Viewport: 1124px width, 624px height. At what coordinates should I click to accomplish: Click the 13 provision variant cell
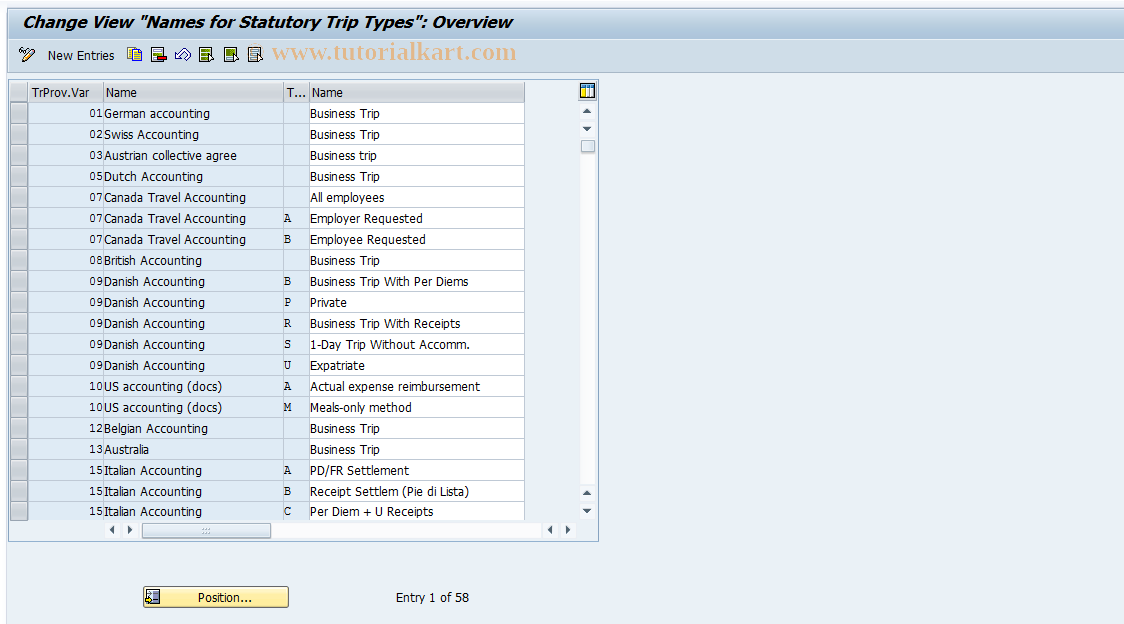pyautogui.click(x=66, y=450)
